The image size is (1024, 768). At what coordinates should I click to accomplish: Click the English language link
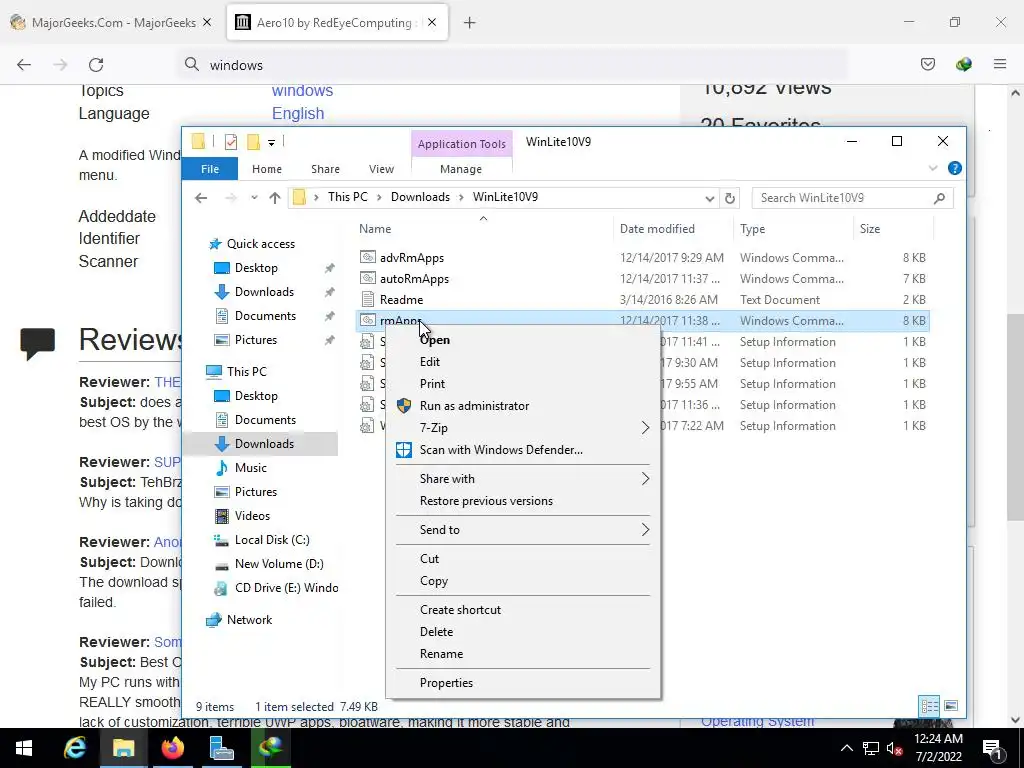298,113
